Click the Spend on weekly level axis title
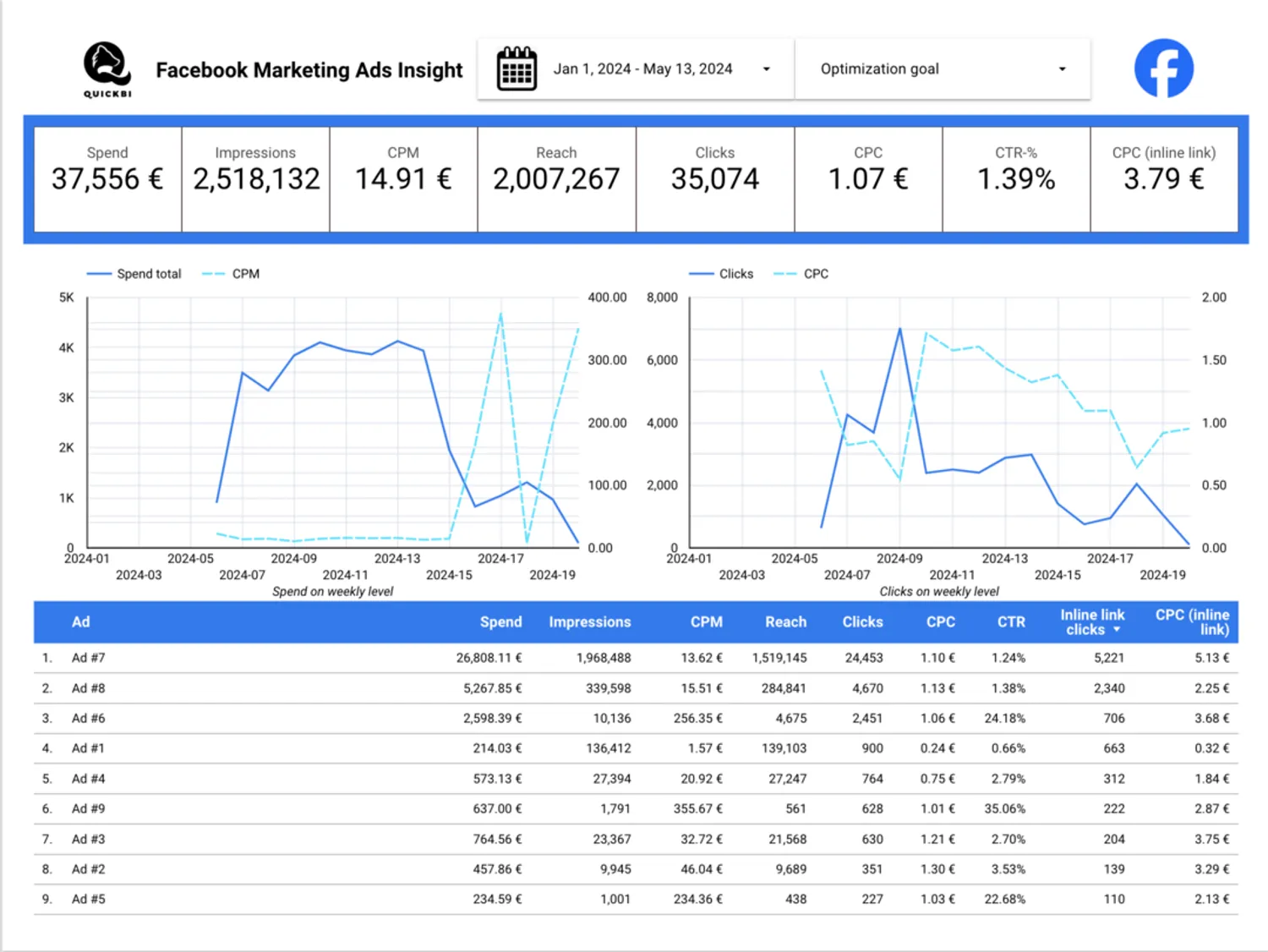Viewport: 1268px width, 952px height. pyautogui.click(x=332, y=592)
